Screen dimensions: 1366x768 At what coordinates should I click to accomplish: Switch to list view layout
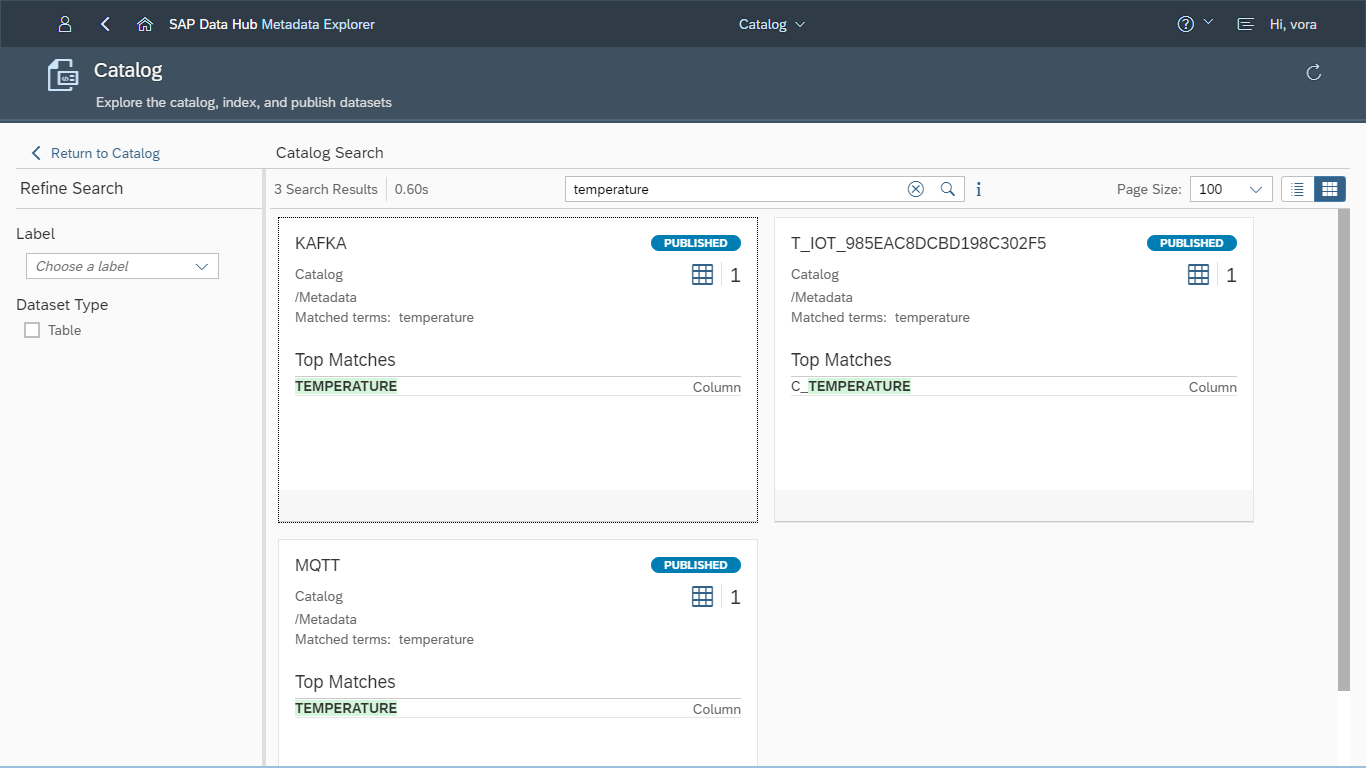1297,188
